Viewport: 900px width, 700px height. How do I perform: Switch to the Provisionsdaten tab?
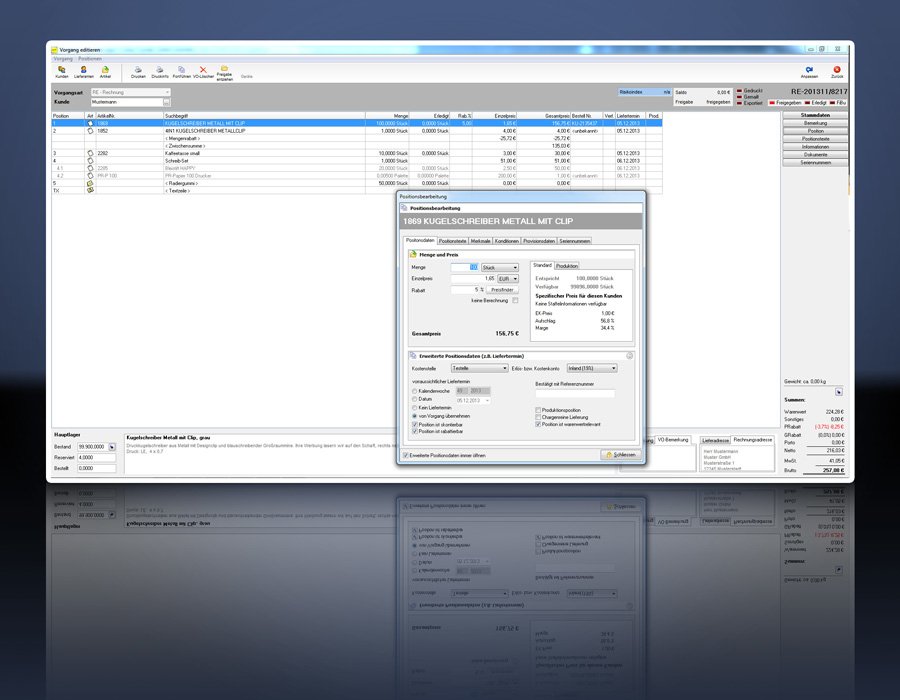coord(539,241)
